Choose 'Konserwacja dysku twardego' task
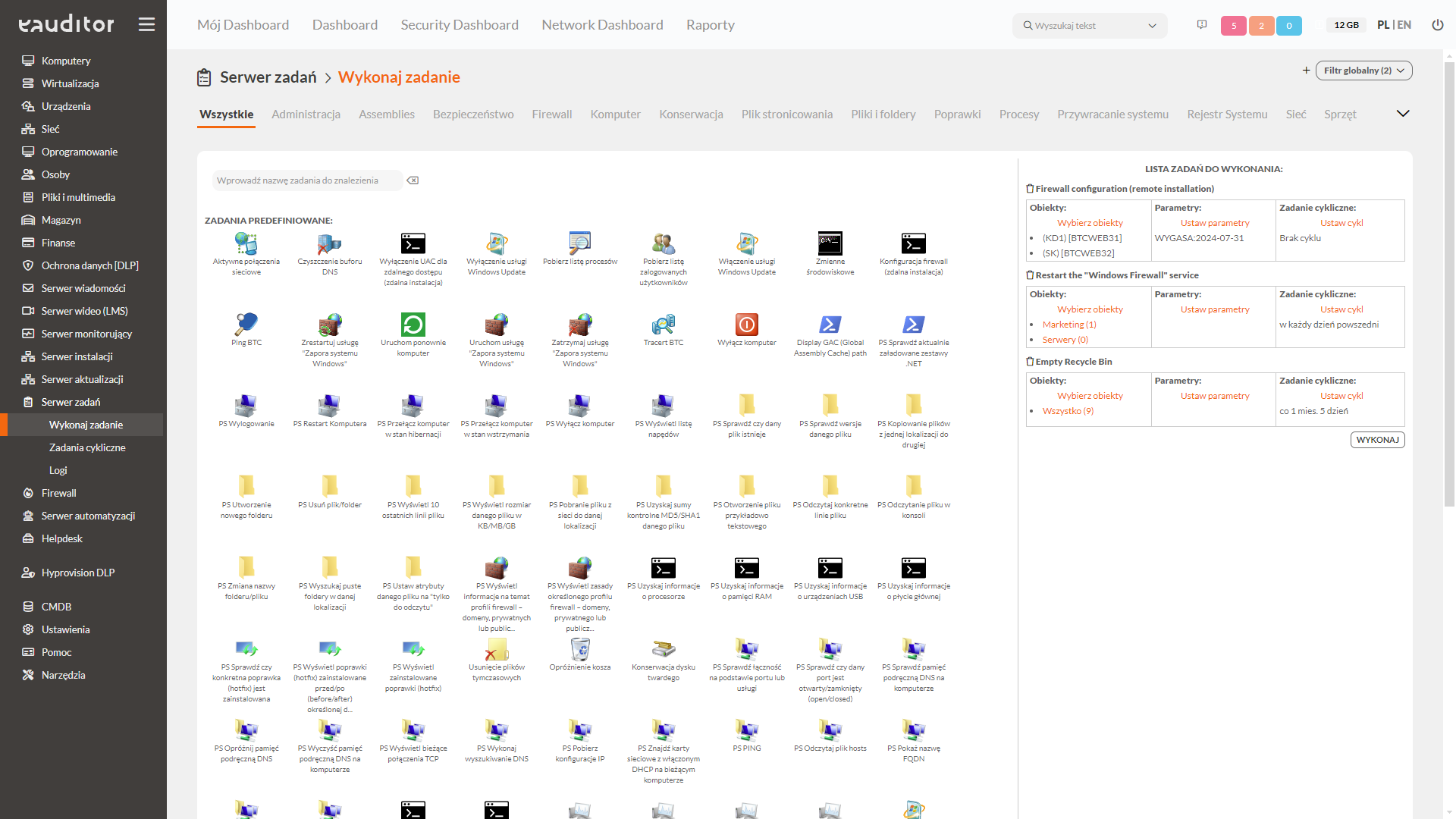 pos(664,649)
